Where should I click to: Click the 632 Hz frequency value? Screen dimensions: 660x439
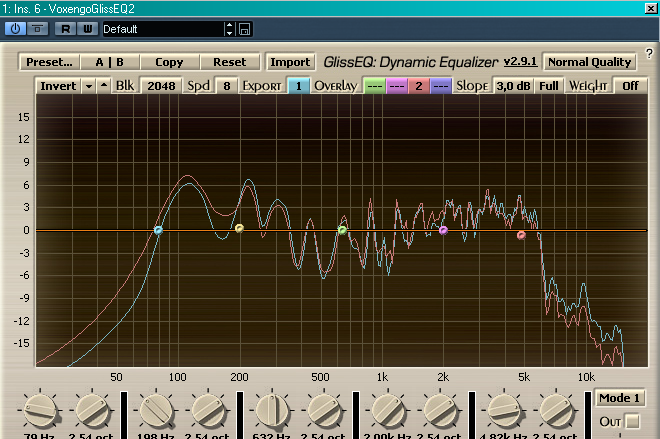271,436
